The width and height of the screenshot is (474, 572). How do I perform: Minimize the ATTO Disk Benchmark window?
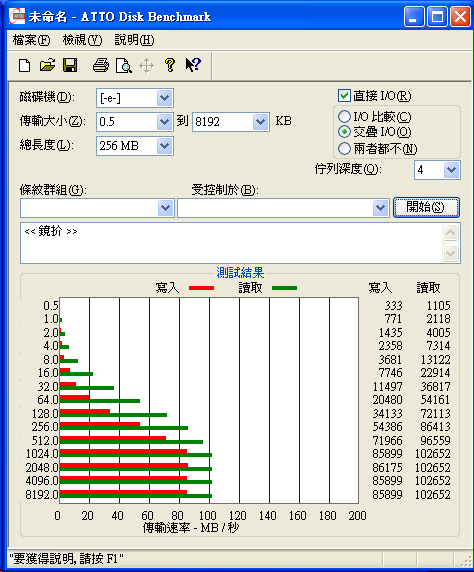414,17
